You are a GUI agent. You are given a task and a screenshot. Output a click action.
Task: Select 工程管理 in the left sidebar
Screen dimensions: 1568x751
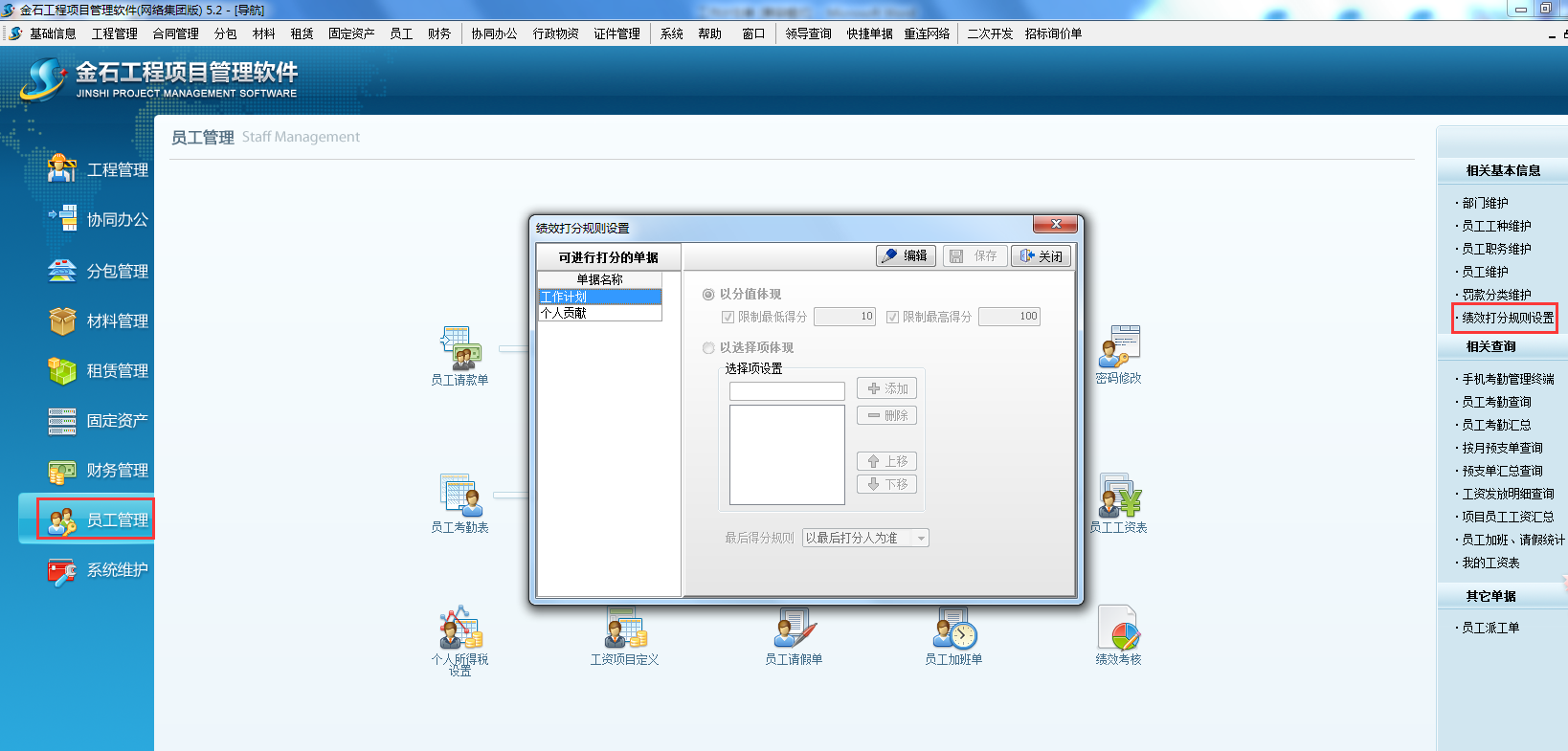click(101, 170)
